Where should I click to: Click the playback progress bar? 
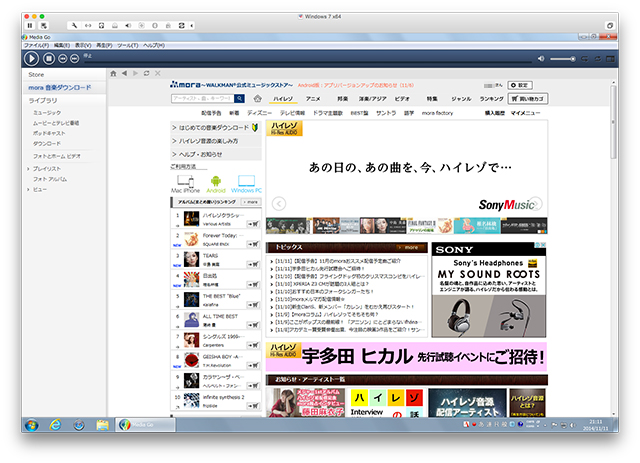(x=308, y=61)
